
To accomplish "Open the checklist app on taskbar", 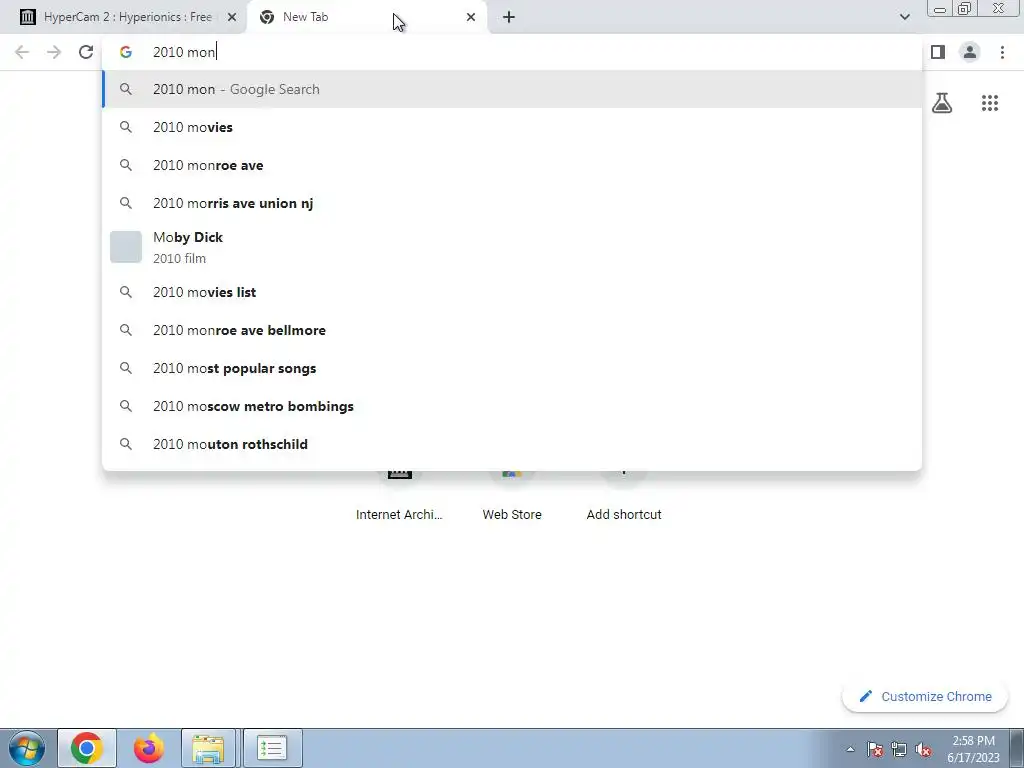I will coord(272,748).
